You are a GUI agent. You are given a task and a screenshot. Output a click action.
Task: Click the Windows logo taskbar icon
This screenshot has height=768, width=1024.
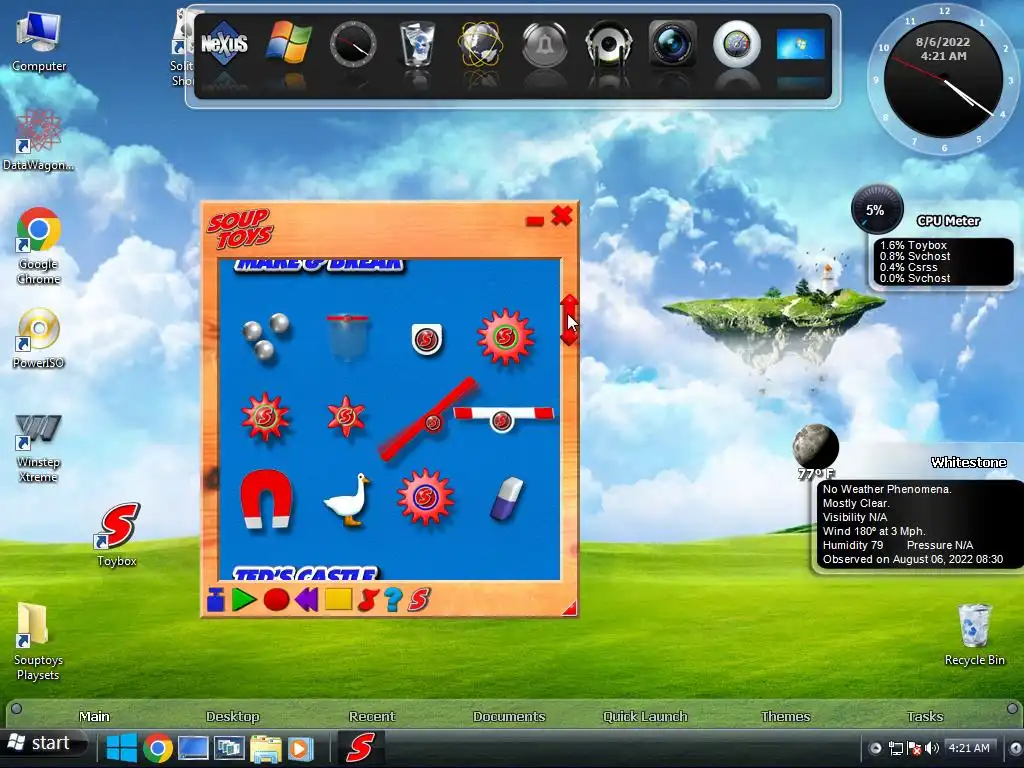pos(122,748)
